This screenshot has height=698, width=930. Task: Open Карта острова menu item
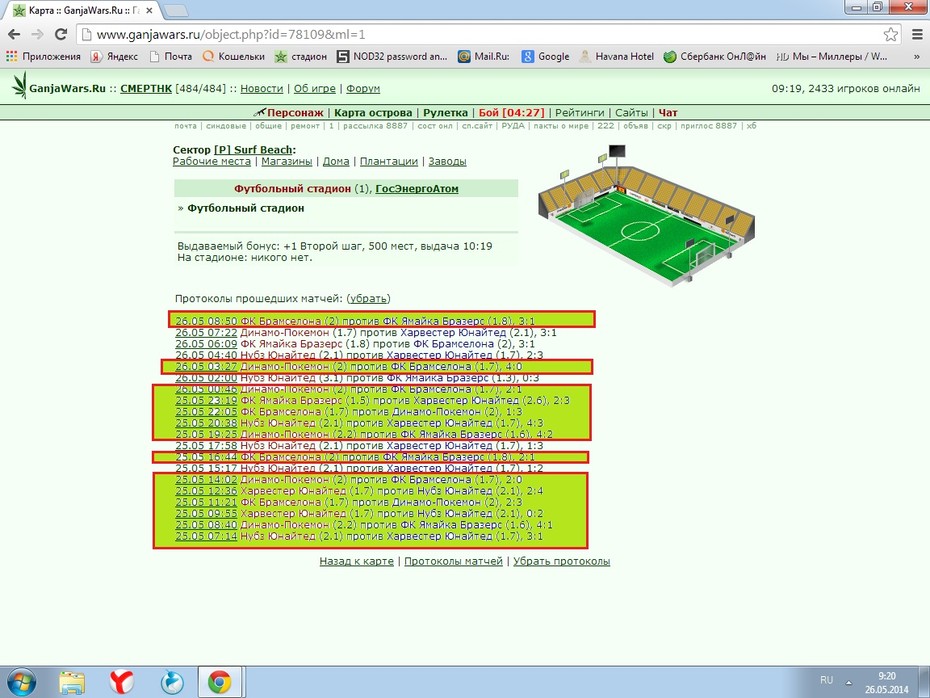tap(373, 113)
